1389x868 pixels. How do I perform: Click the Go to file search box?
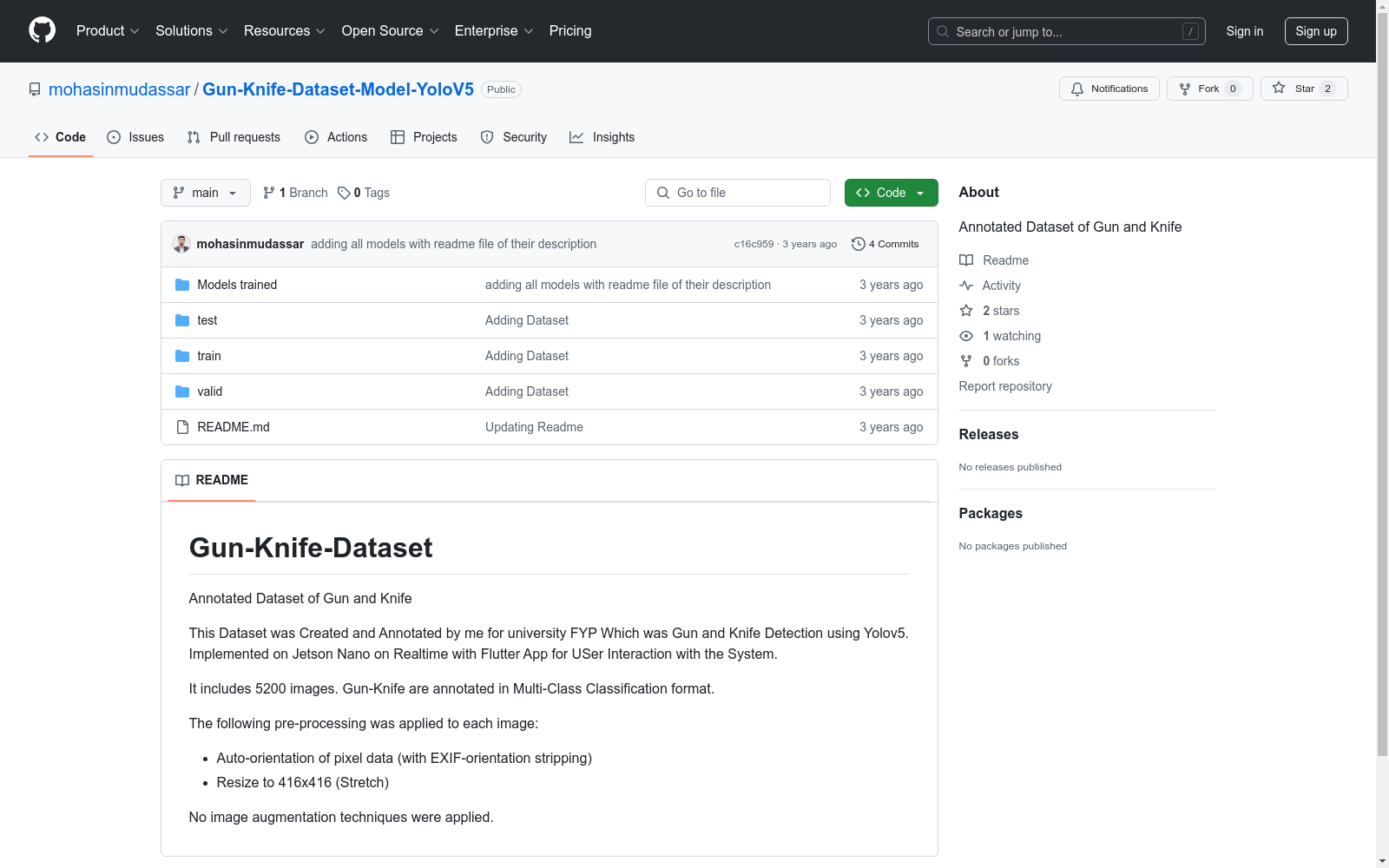(x=738, y=193)
